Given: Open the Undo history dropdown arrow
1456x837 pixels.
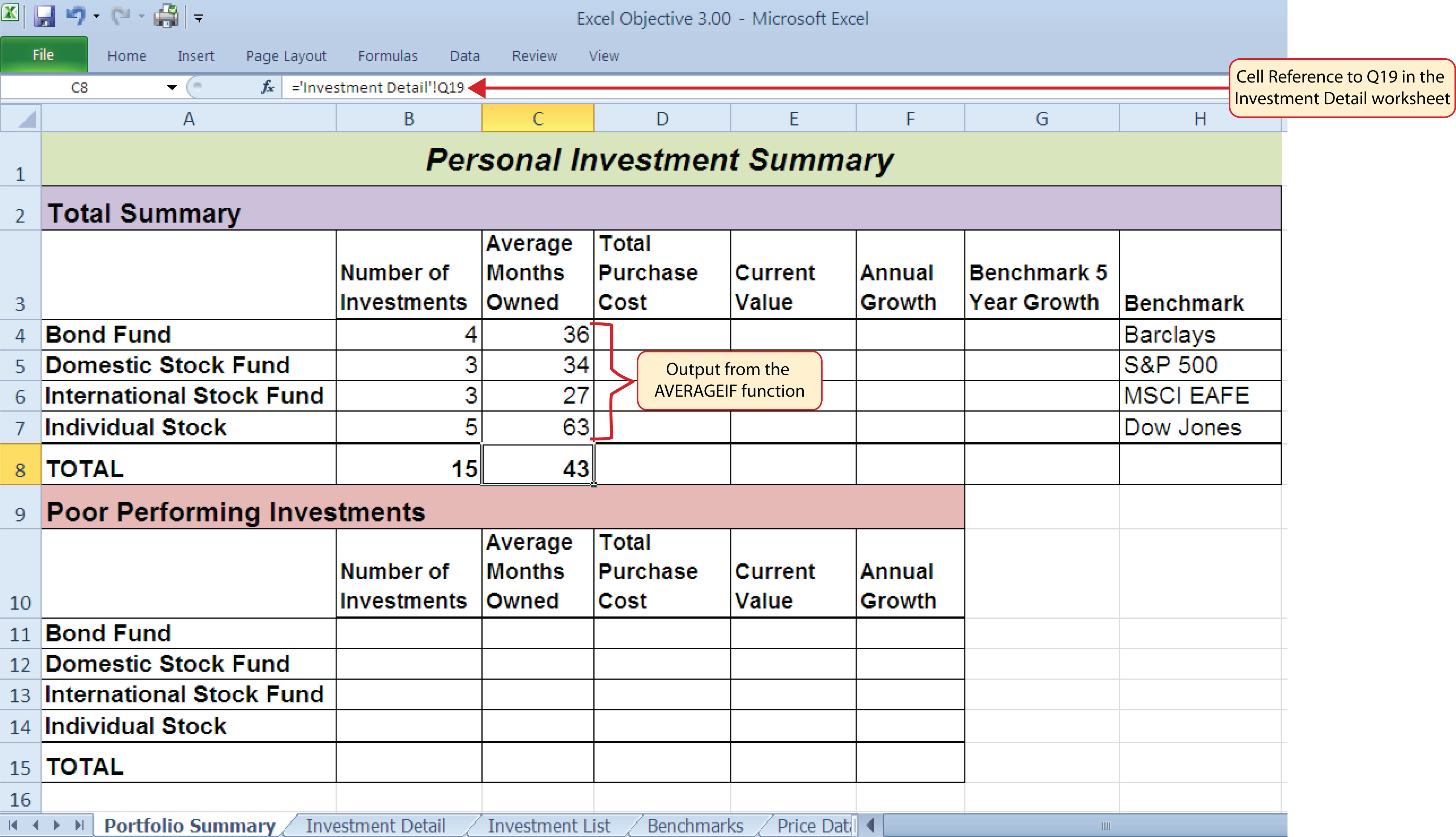Looking at the screenshot, I should [x=97, y=17].
